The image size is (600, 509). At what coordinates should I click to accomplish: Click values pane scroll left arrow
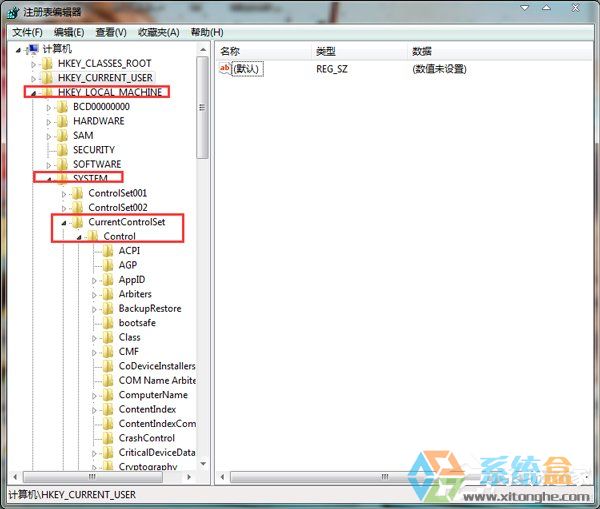coord(222,477)
